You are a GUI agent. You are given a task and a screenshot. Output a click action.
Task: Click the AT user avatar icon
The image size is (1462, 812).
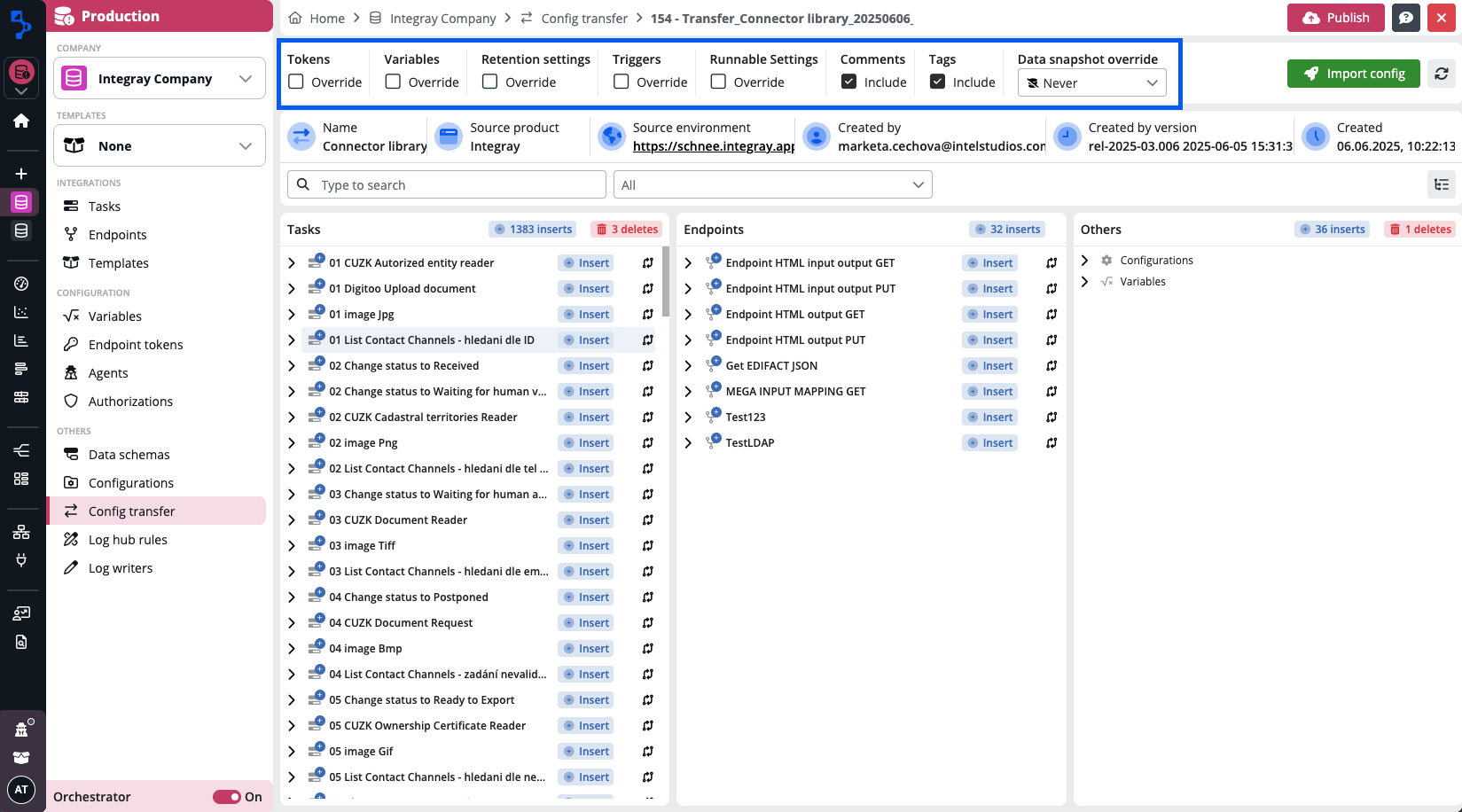click(x=21, y=789)
